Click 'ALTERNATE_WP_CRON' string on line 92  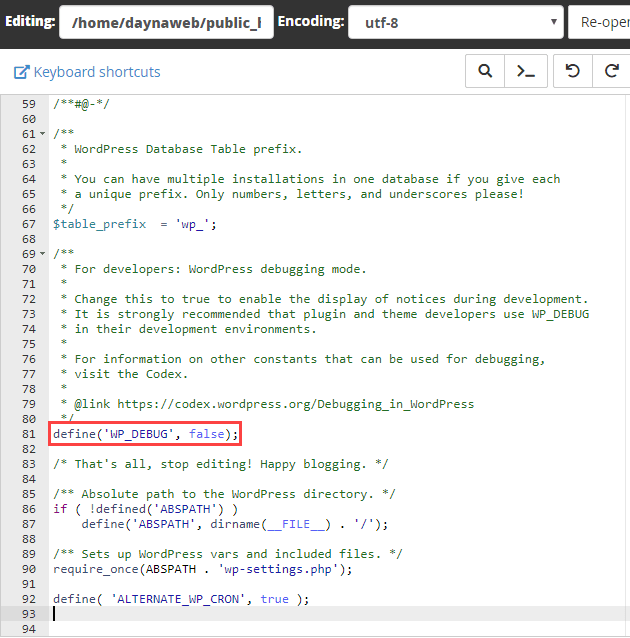(x=178, y=599)
